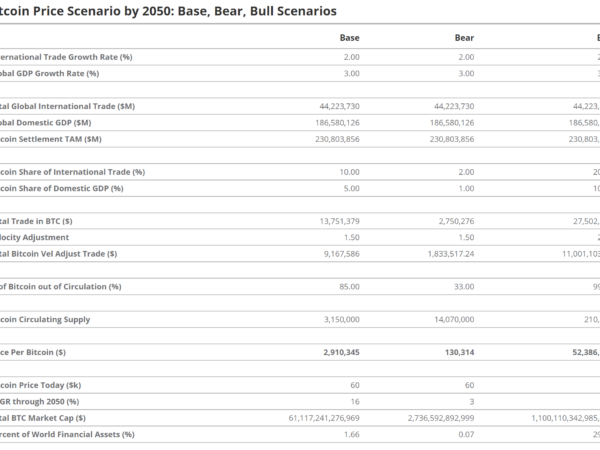Click the International Trade Growth Rate row label
Screen dimensions: 600x450
click(x=66, y=57)
